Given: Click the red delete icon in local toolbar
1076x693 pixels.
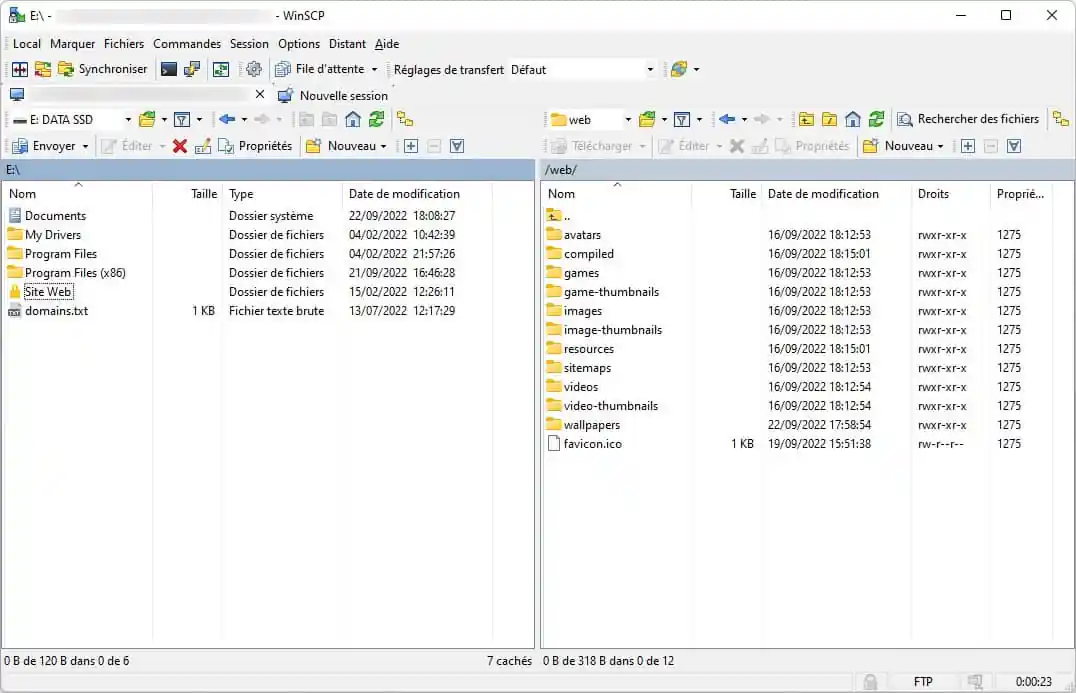Looking at the screenshot, I should (x=180, y=146).
